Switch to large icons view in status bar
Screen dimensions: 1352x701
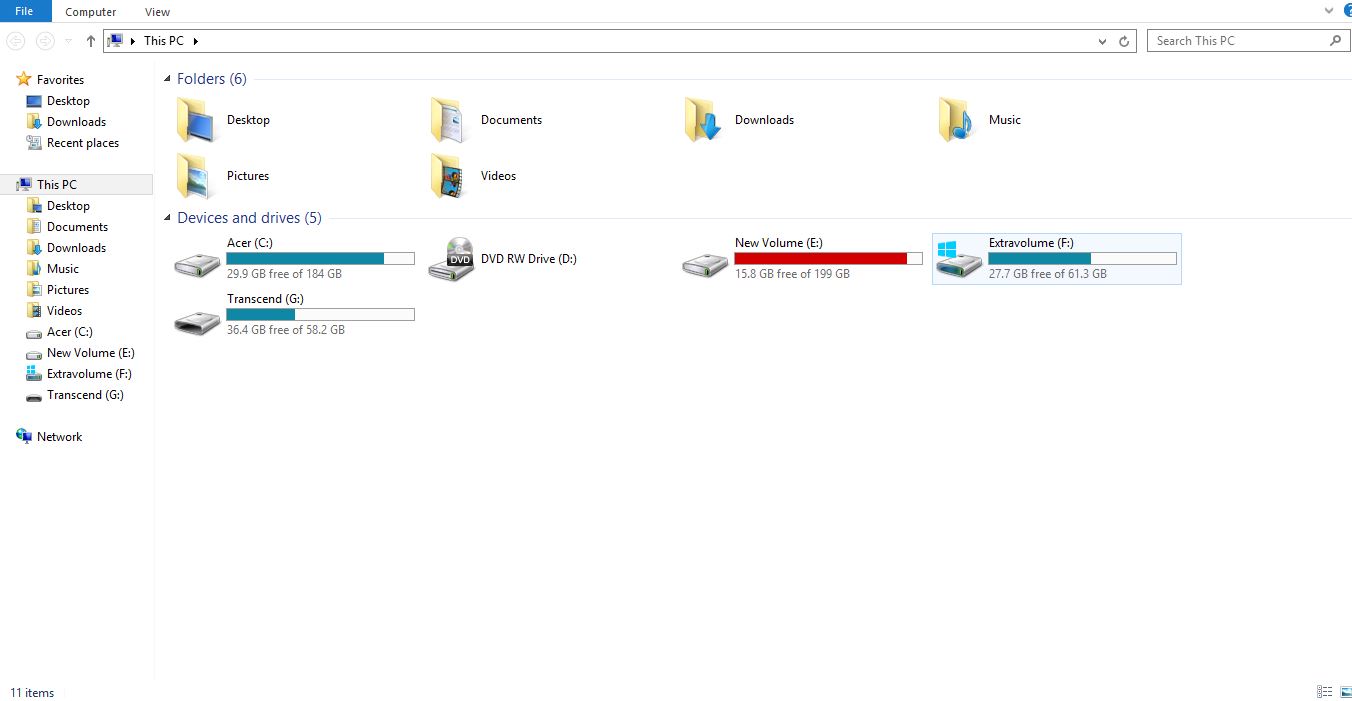point(1345,692)
